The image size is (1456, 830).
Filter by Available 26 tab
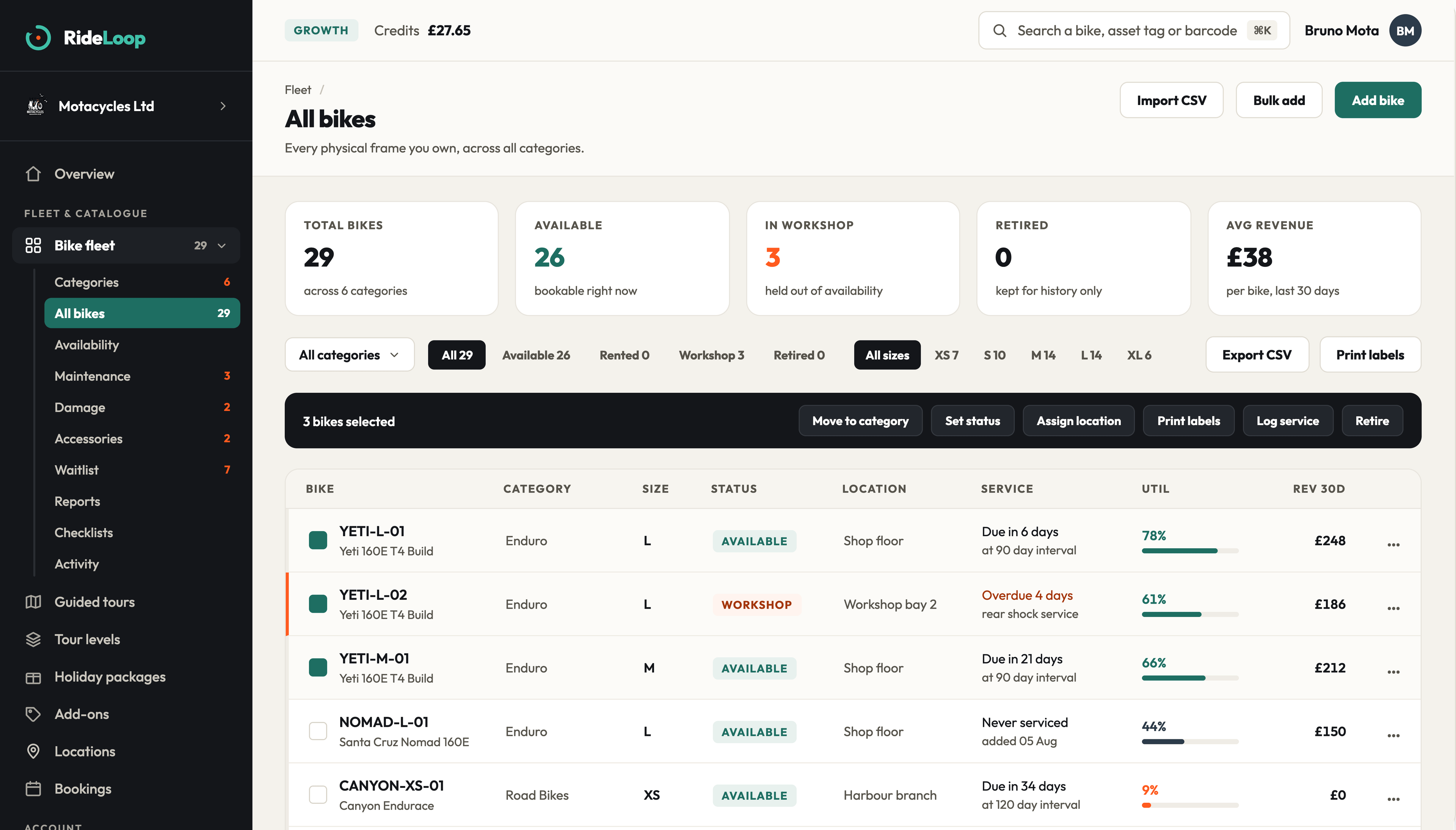coord(536,355)
